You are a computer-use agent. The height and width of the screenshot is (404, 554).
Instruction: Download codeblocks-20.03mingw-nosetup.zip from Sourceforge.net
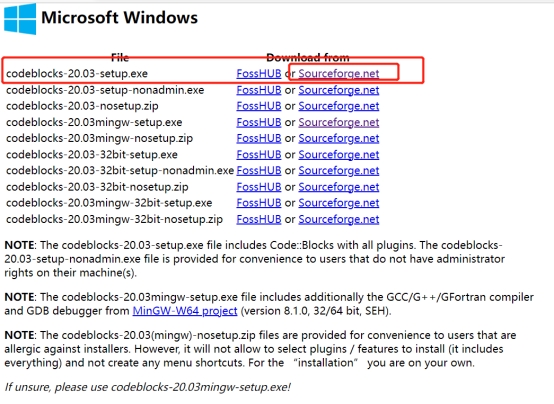tap(338, 138)
